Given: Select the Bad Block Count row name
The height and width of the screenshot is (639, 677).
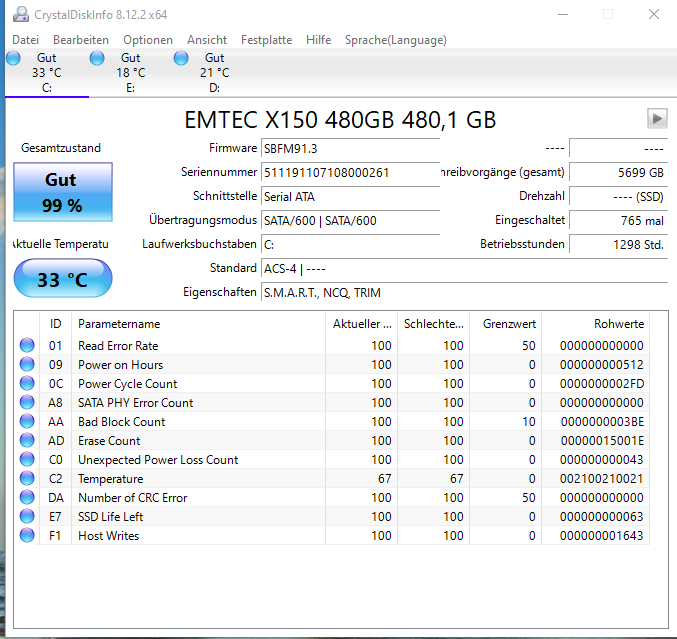Looking at the screenshot, I should [121, 421].
